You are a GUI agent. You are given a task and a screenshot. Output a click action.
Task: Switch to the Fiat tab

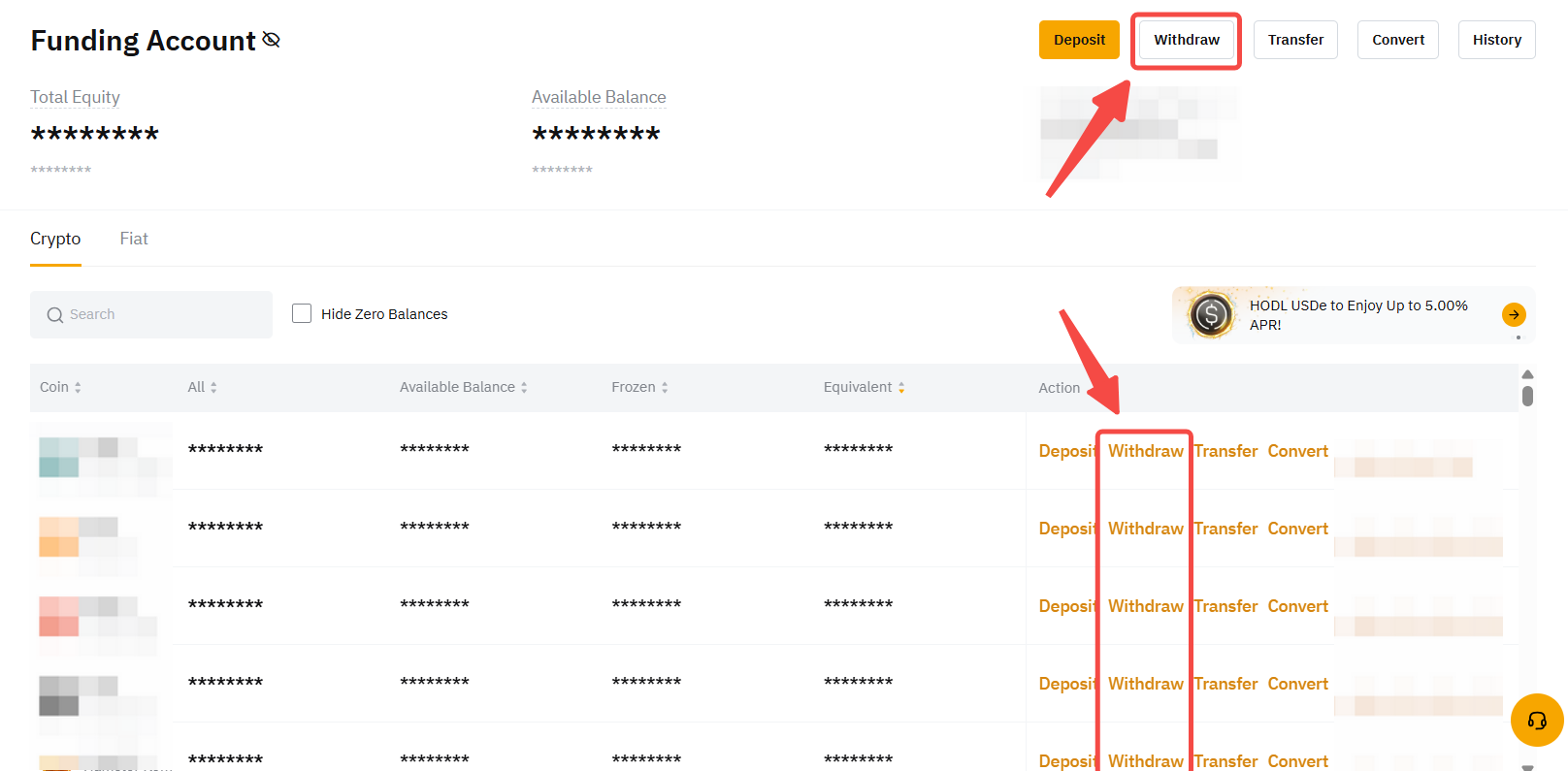click(x=134, y=239)
